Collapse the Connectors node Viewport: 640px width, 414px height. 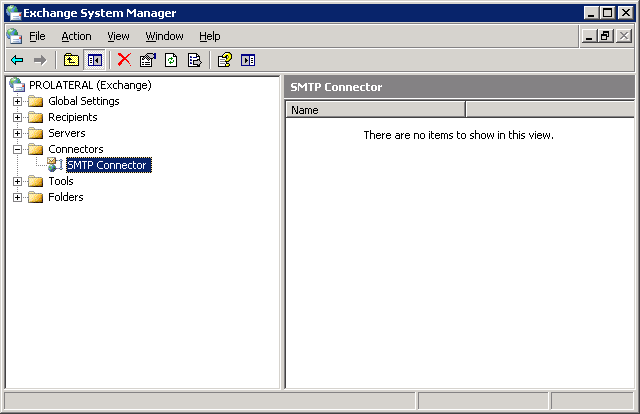coord(17,149)
